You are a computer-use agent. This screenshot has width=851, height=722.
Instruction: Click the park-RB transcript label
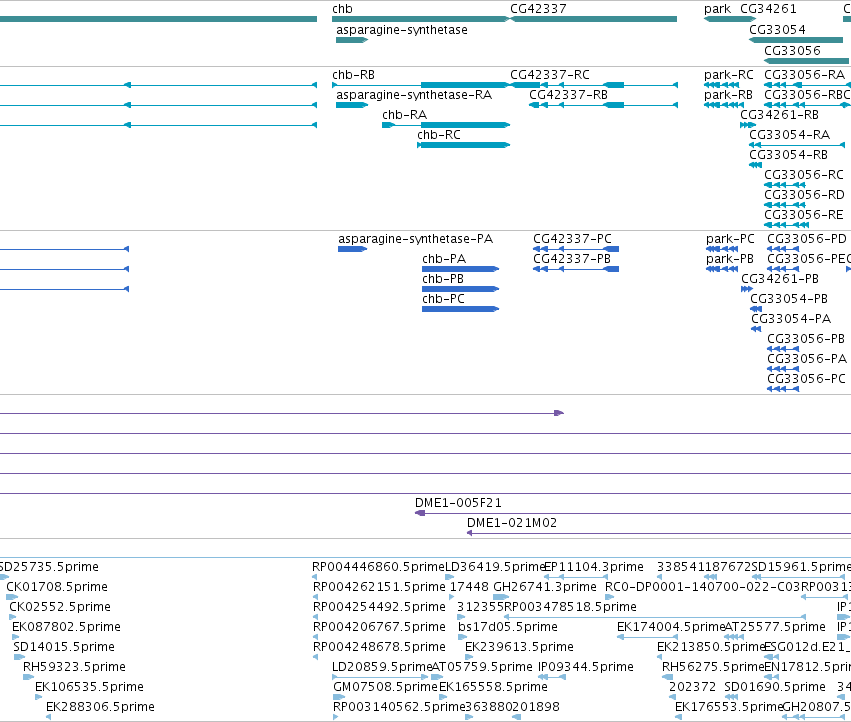(x=728, y=95)
